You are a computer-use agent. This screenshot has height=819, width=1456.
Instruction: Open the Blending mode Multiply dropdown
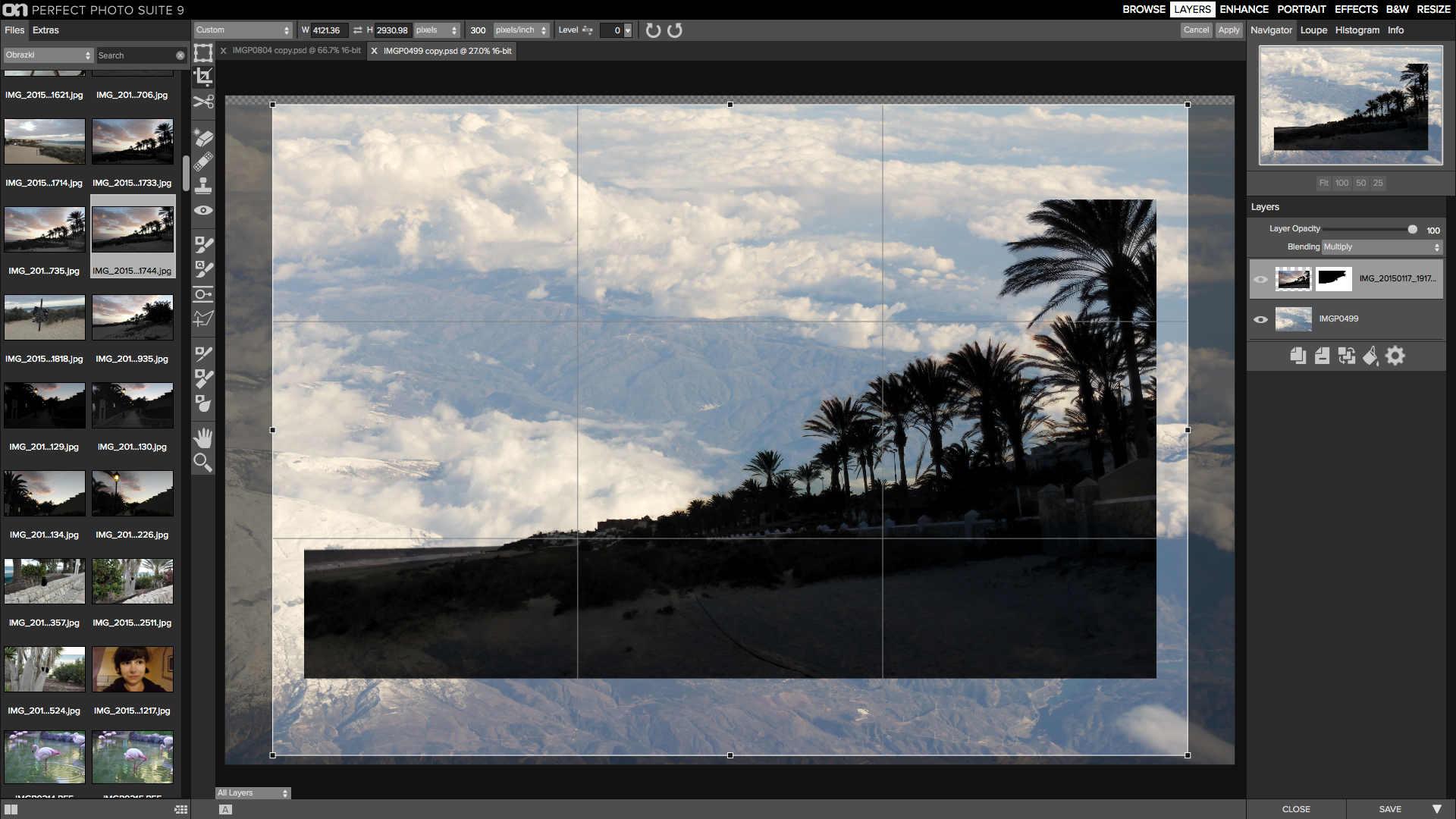[1382, 247]
